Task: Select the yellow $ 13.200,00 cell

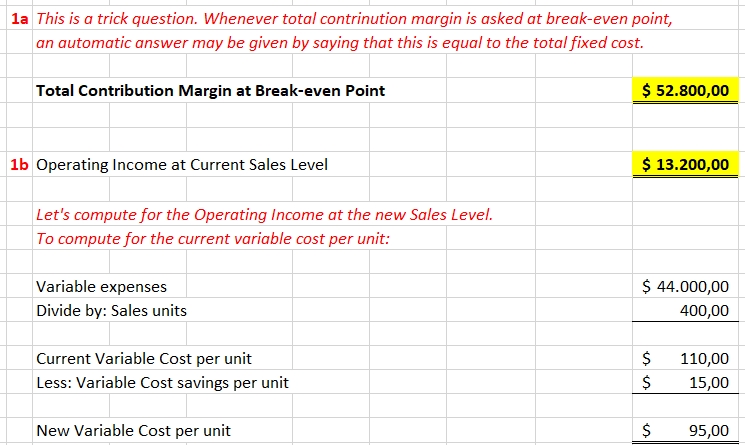Action: click(x=685, y=164)
